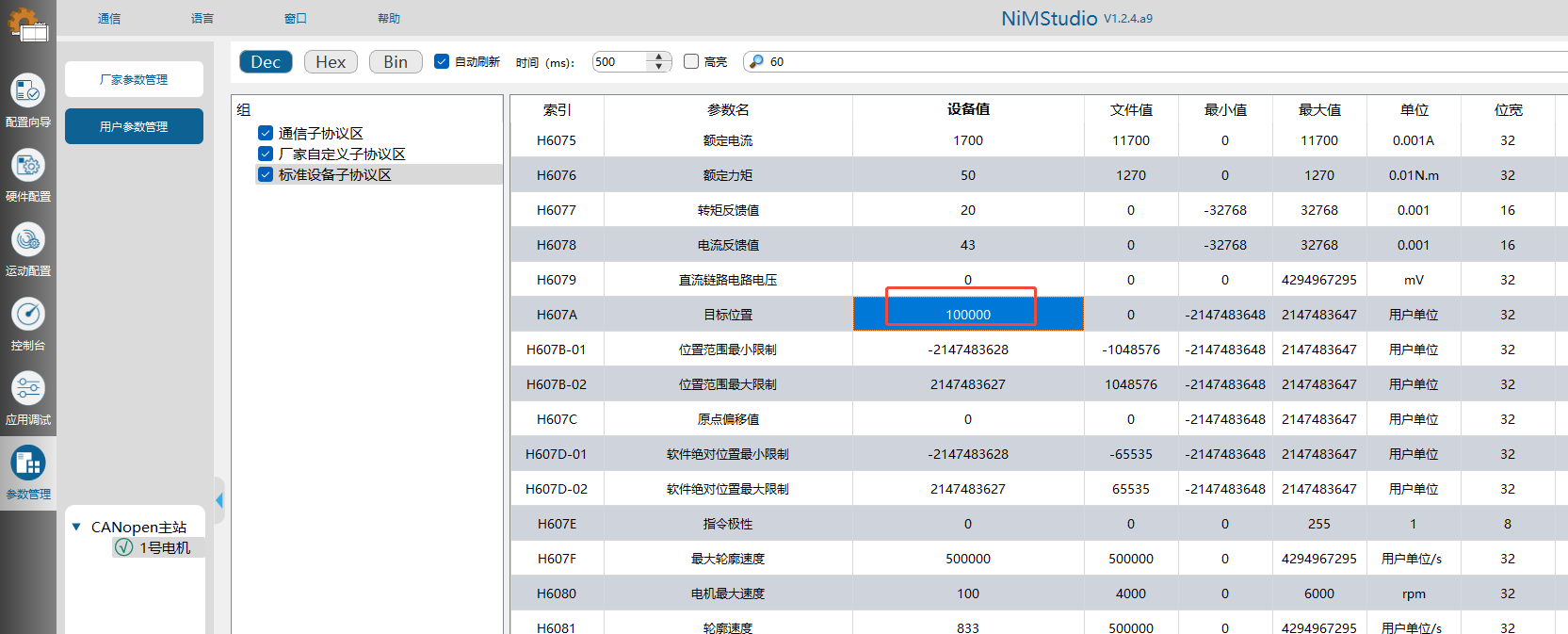This screenshot has height=634, width=1568.
Task: Sort by 设备值 column header
Action: [968, 109]
